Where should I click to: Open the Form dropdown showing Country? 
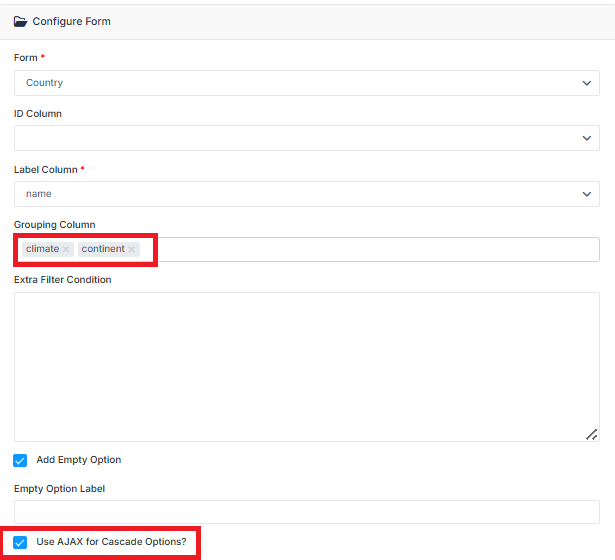point(307,83)
